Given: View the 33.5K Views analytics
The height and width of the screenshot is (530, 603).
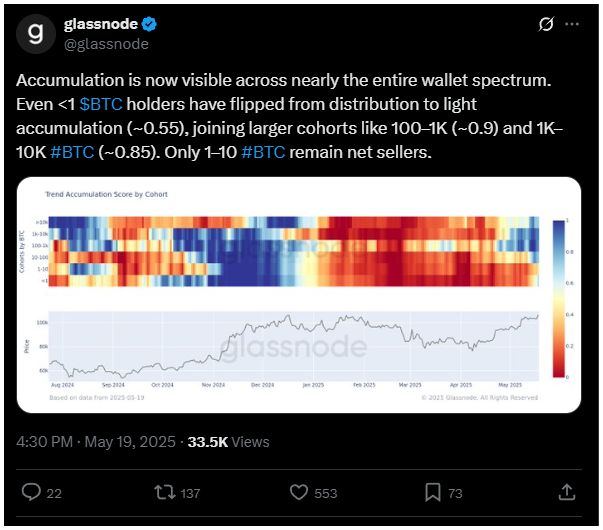Looking at the screenshot, I should click(235, 441).
